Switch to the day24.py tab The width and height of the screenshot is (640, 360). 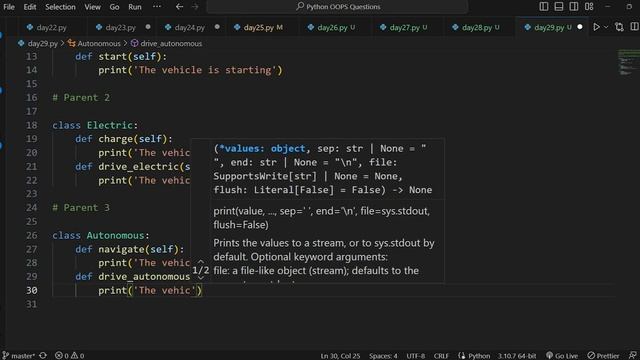click(x=189, y=27)
